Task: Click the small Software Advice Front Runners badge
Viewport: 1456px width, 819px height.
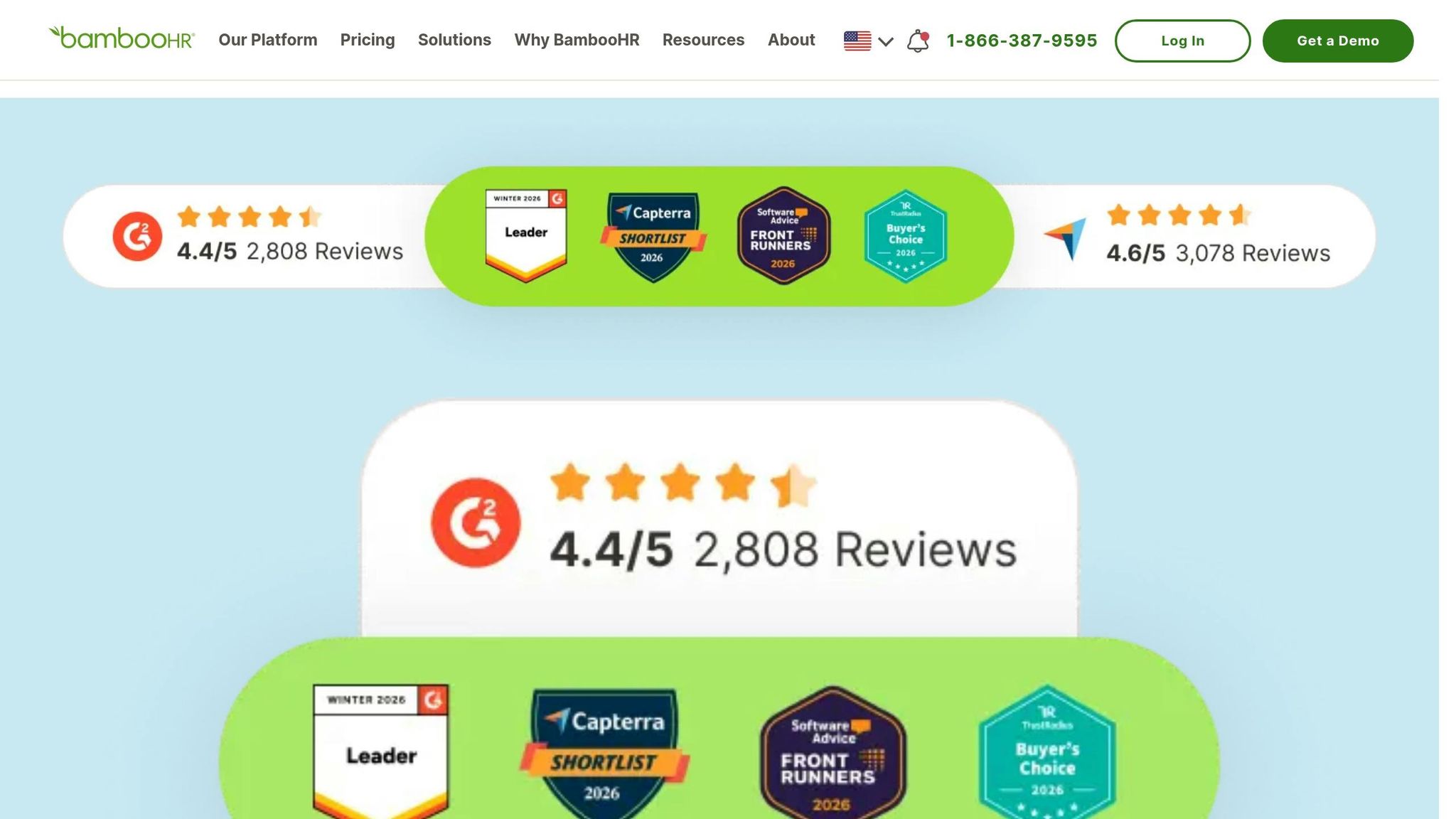Action: click(783, 236)
